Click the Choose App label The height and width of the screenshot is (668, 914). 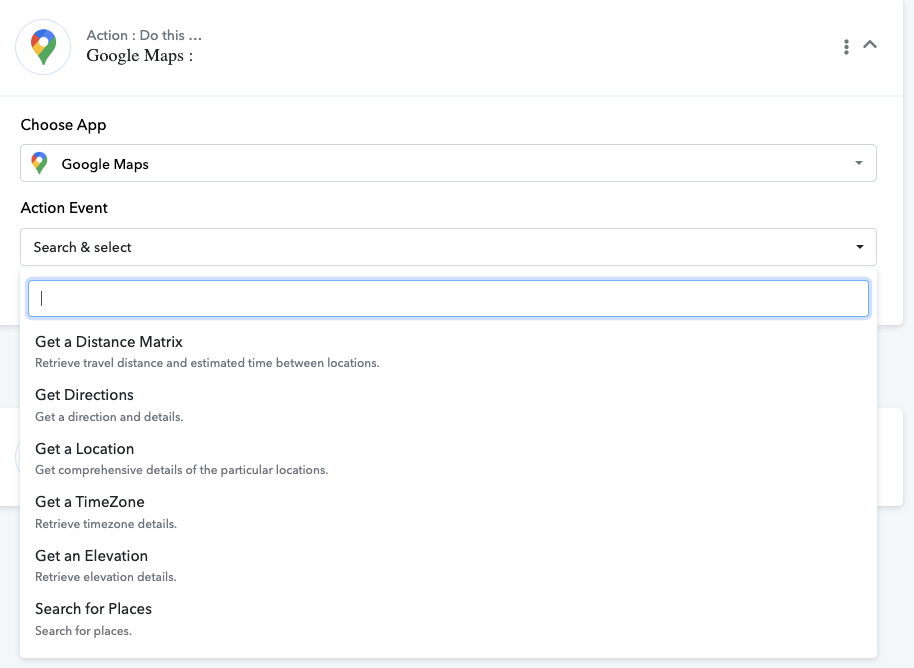(x=64, y=125)
